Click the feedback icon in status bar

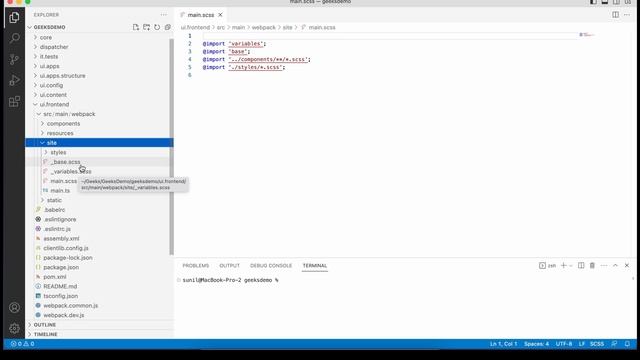click(x=614, y=344)
